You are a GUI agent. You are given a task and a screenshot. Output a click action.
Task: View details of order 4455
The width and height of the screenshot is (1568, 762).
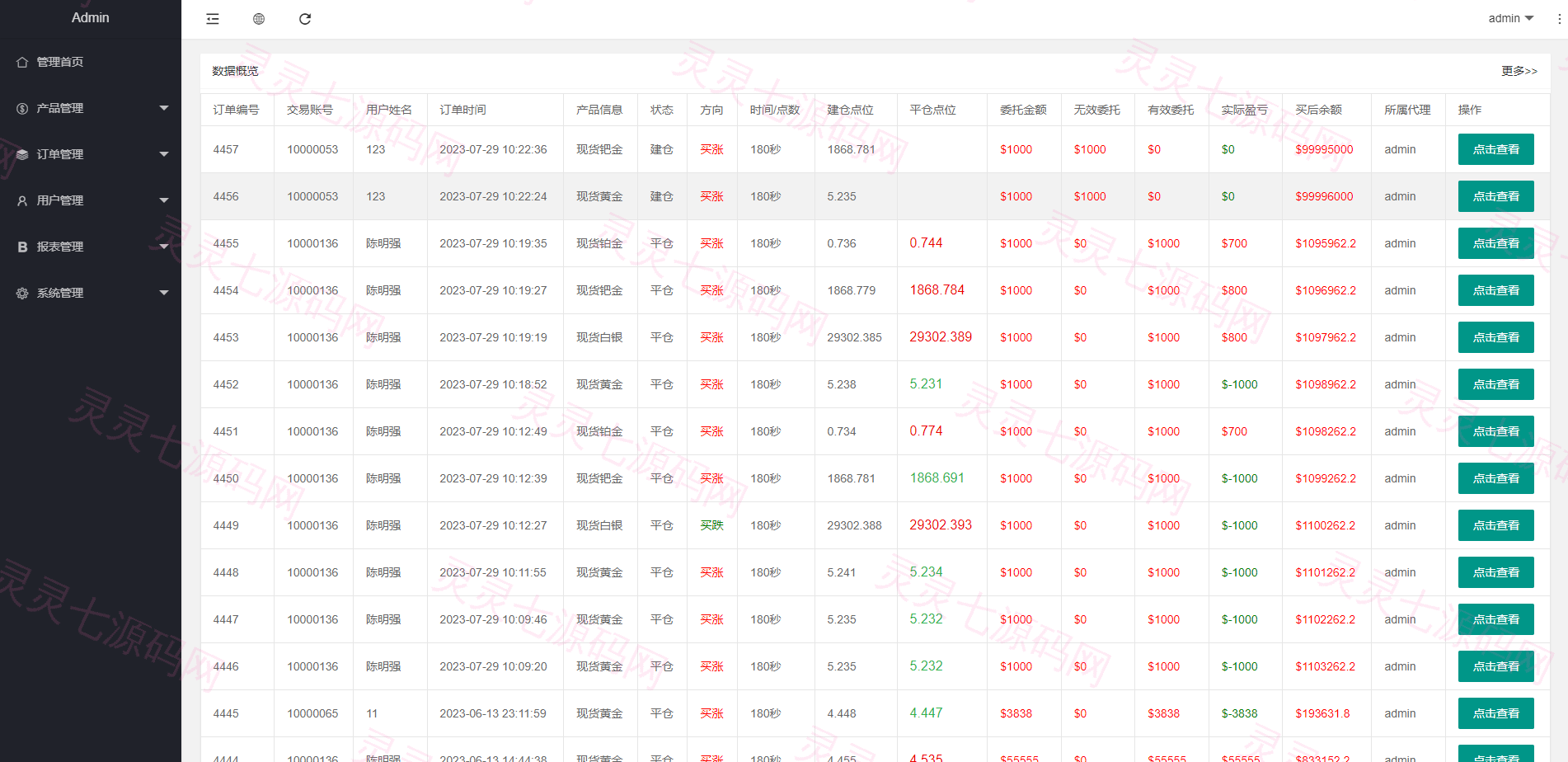[1496, 243]
